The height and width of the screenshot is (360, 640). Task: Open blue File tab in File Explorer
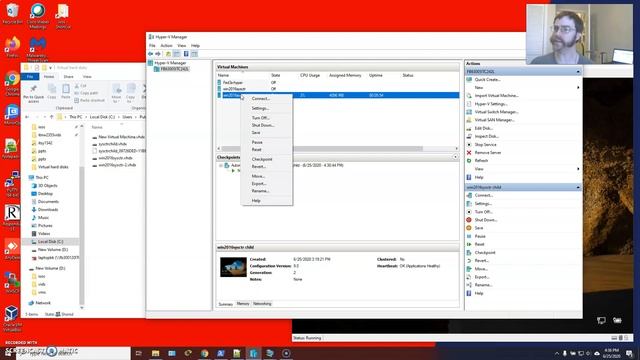click(30, 77)
